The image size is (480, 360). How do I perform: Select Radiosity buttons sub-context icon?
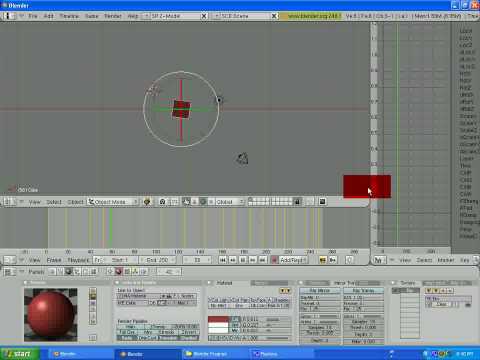coord(135,272)
